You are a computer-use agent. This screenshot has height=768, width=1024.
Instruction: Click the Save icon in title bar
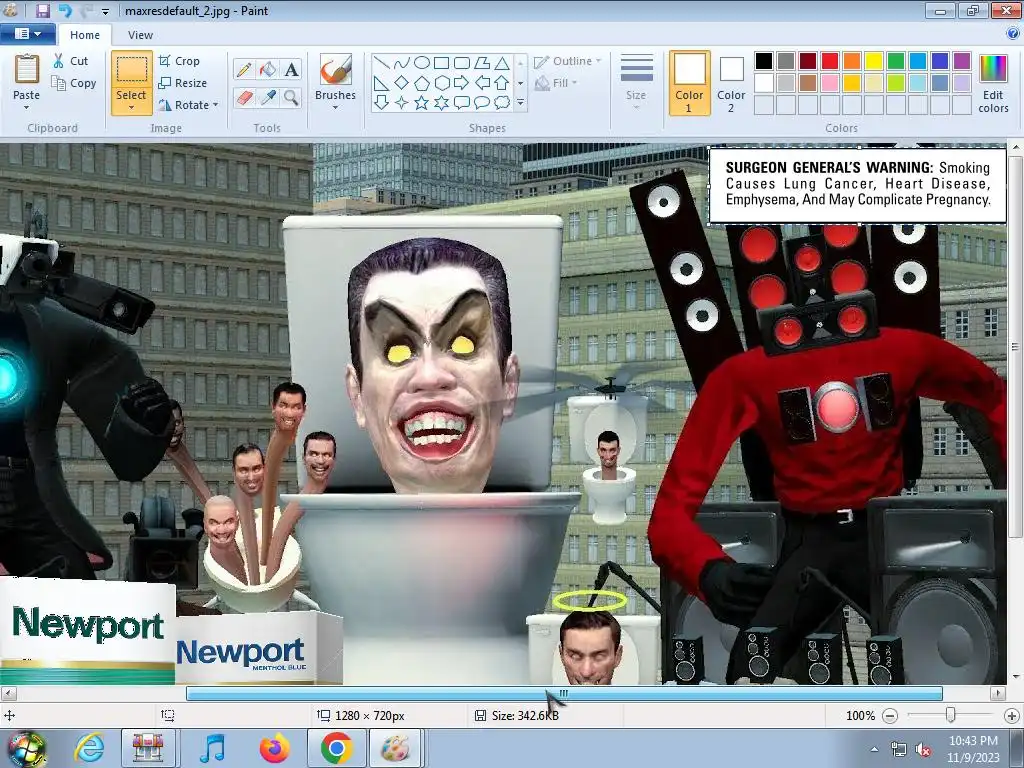43,10
